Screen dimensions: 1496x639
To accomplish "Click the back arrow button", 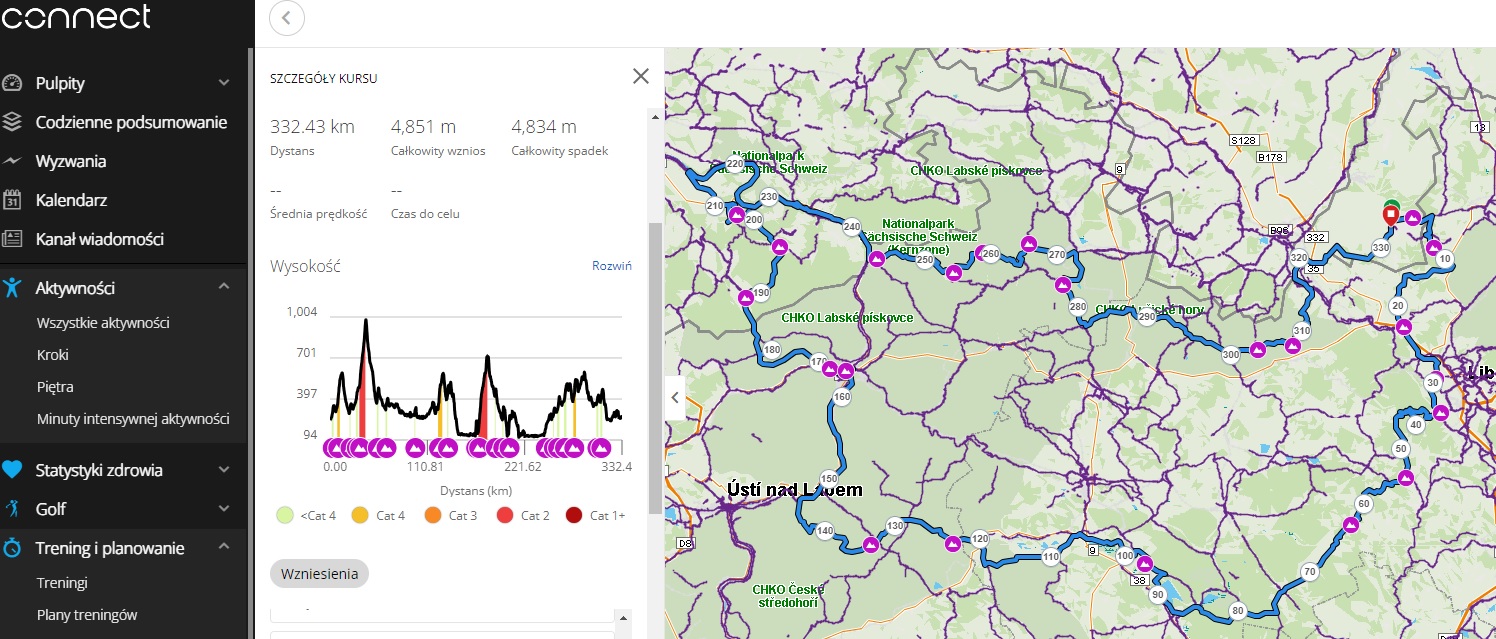I will (287, 18).
